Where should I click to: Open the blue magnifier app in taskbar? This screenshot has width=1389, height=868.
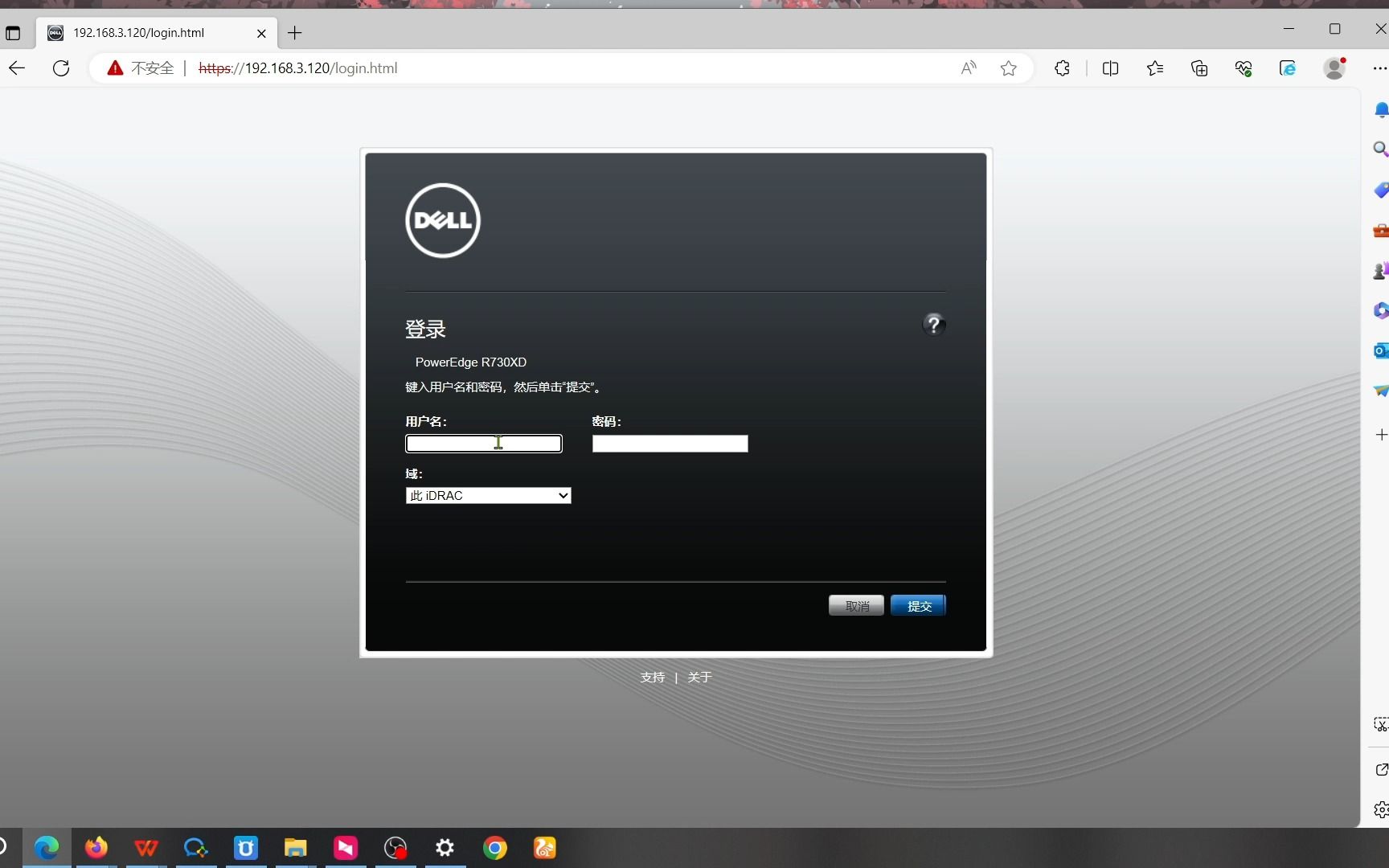[196, 848]
